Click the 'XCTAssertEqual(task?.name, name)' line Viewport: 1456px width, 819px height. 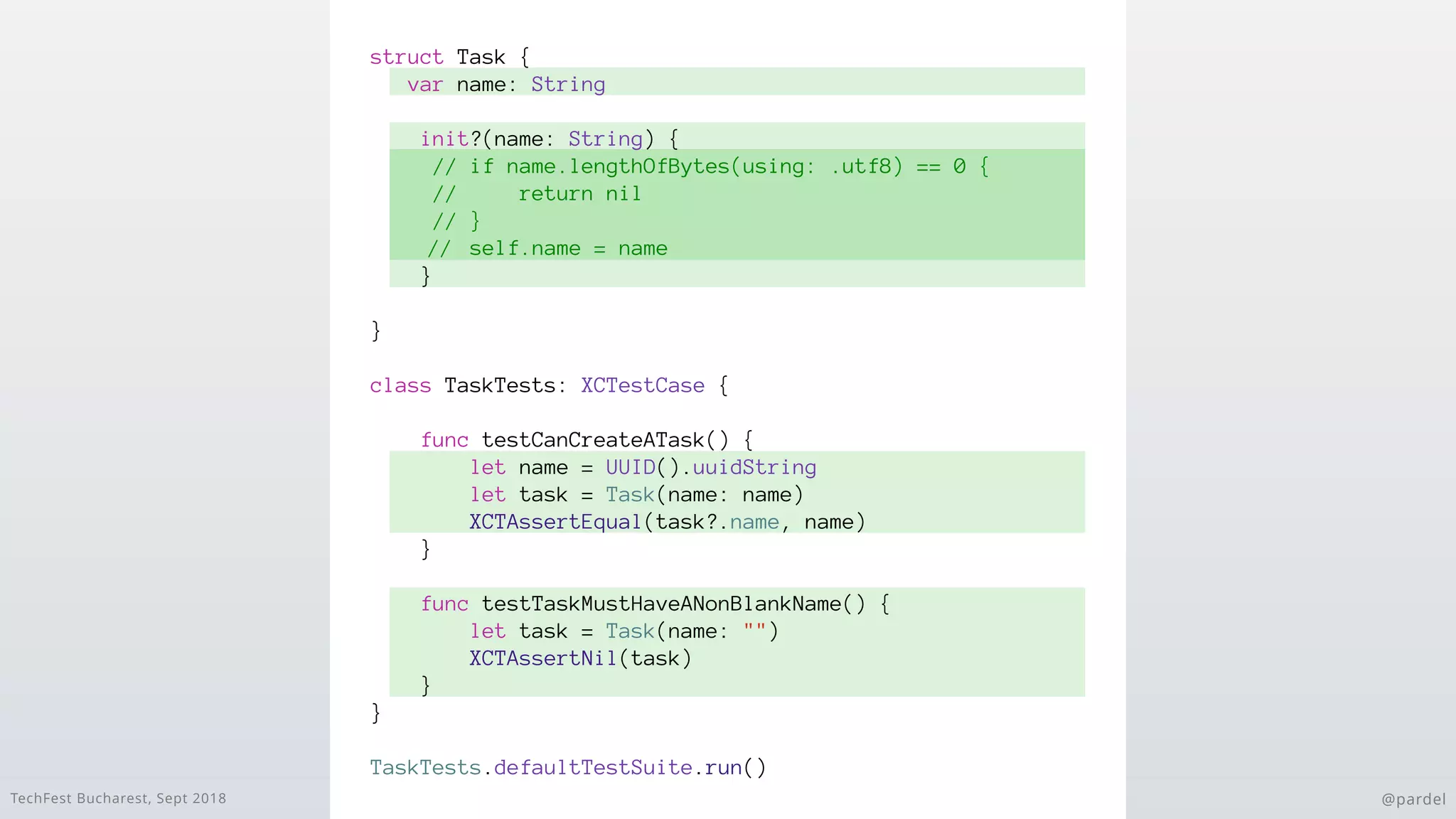click(x=668, y=522)
